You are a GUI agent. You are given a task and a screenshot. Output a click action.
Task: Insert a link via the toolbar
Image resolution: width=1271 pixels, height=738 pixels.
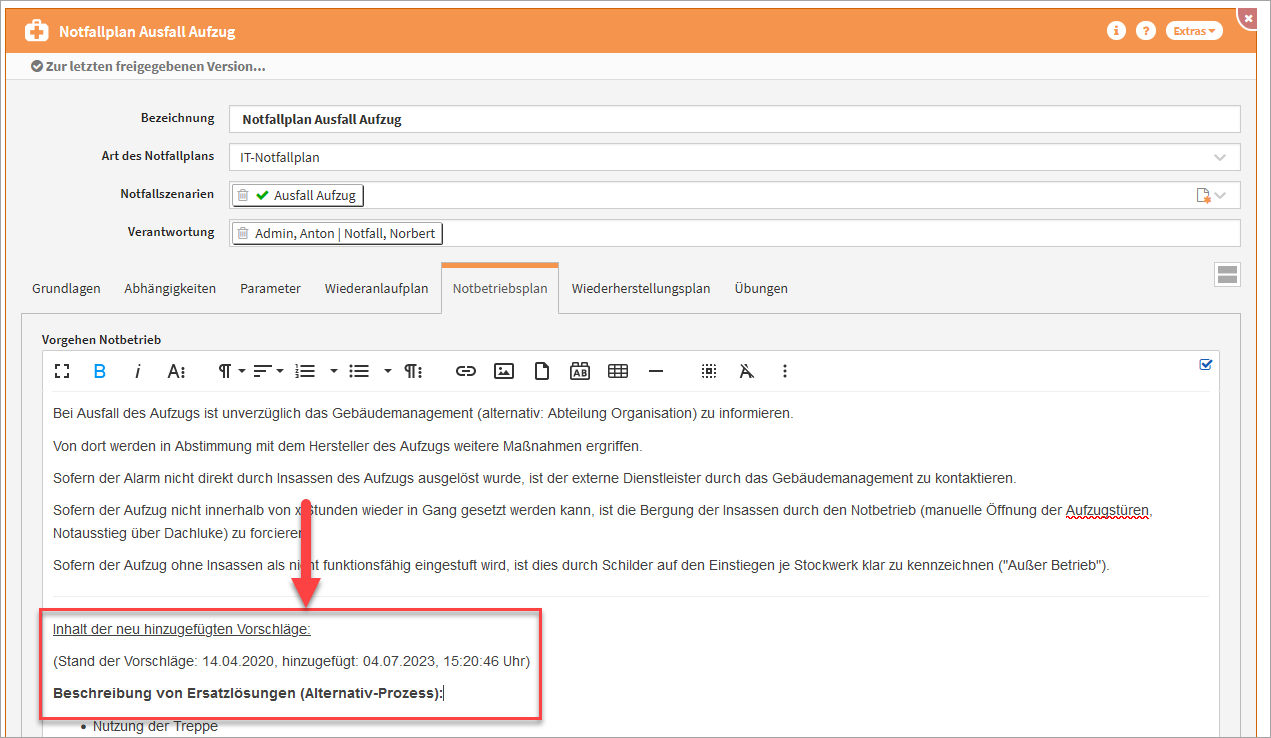(x=465, y=371)
